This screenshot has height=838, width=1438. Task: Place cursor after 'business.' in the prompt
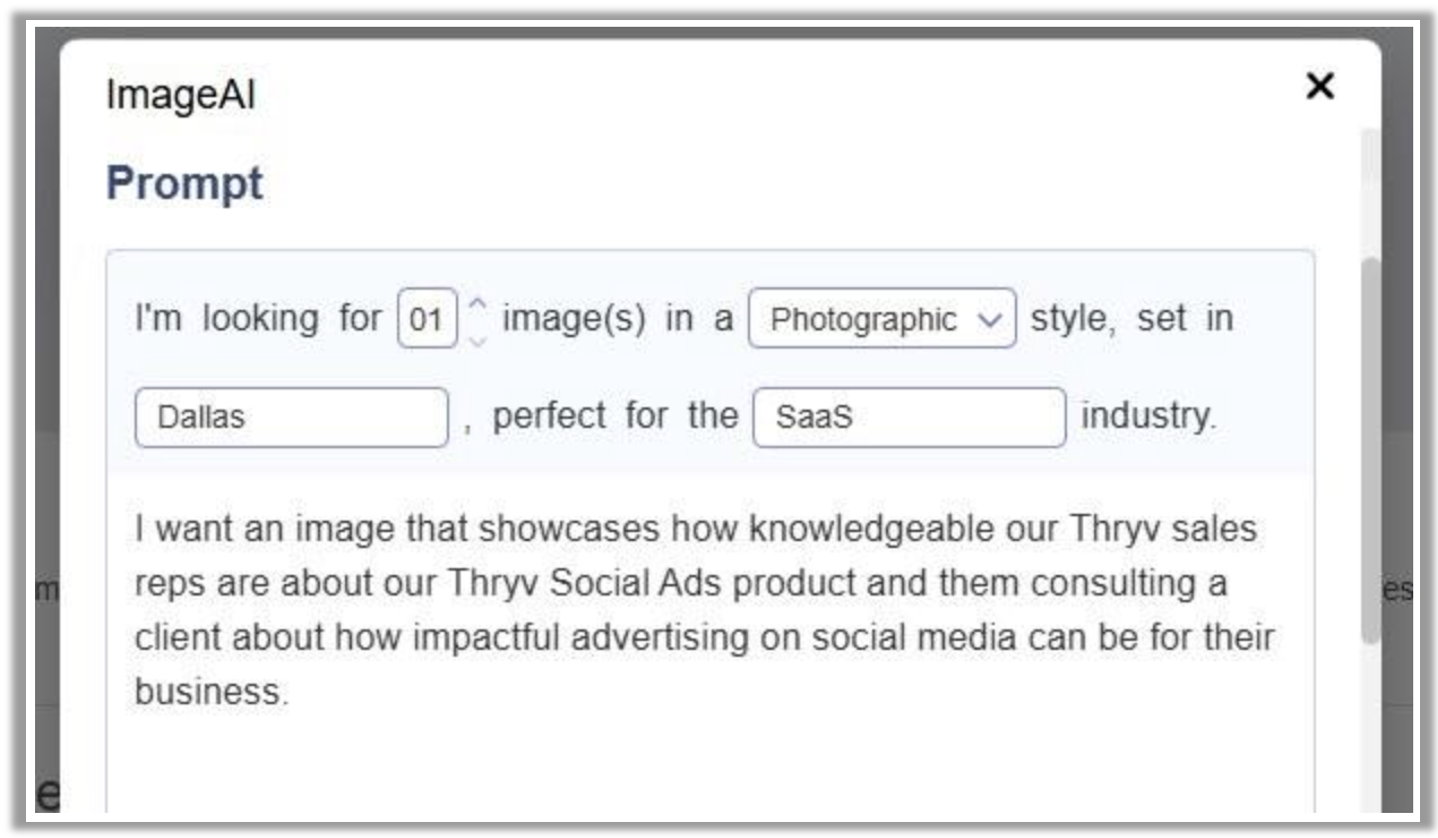pos(291,692)
